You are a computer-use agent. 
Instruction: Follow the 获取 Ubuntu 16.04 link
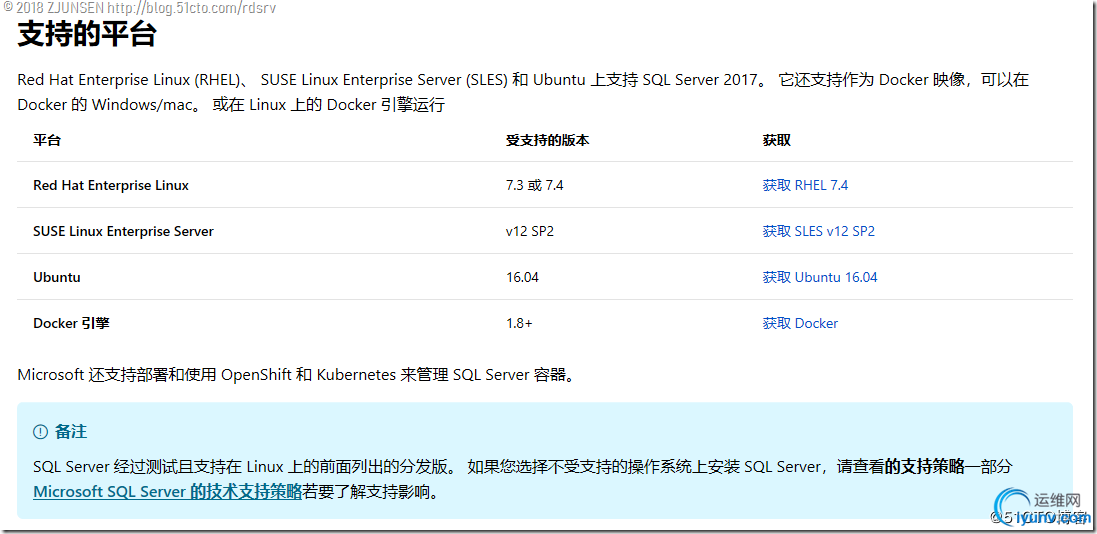coord(820,277)
